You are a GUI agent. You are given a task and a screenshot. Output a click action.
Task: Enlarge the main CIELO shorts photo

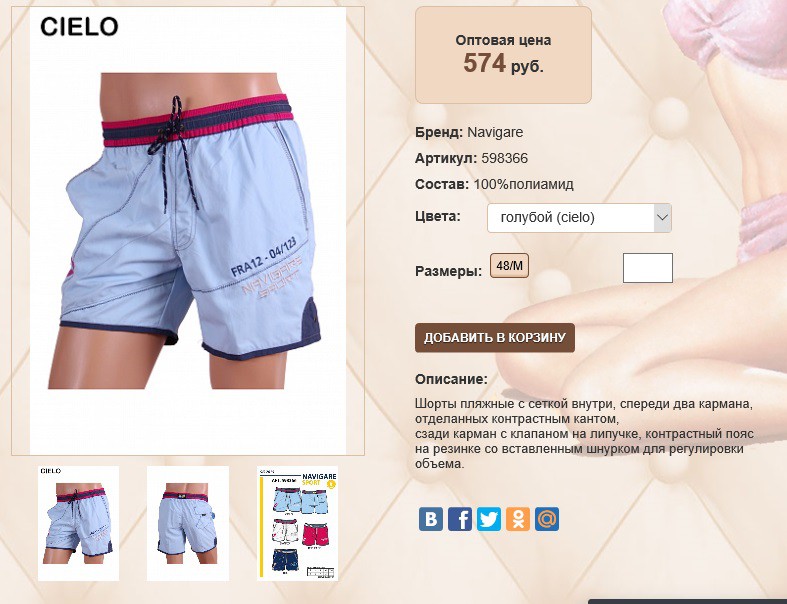[188, 231]
